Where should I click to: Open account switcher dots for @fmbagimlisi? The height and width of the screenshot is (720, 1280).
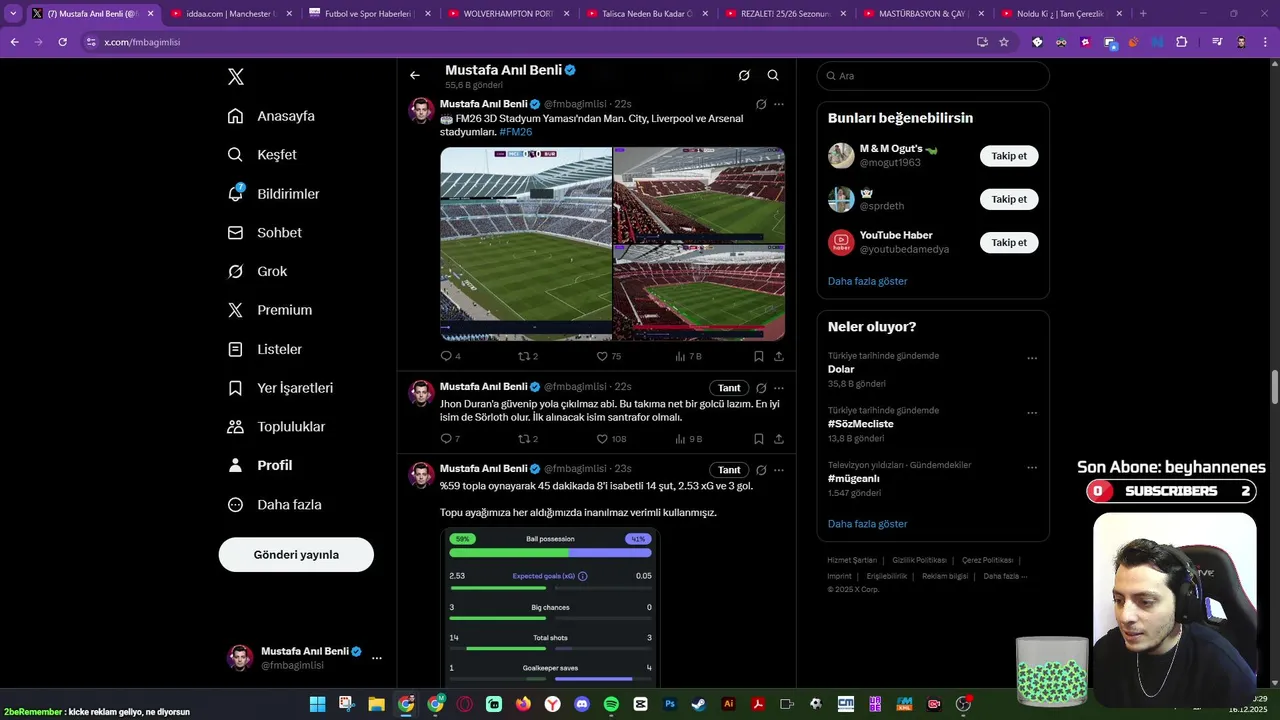tap(377, 658)
